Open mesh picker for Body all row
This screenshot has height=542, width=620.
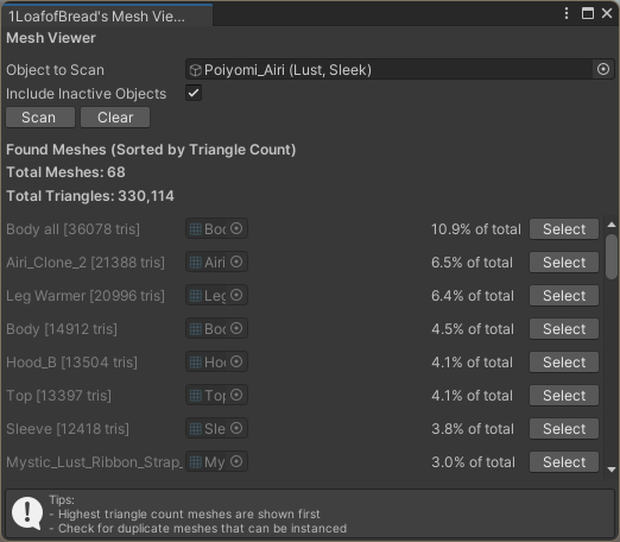[x=236, y=229]
